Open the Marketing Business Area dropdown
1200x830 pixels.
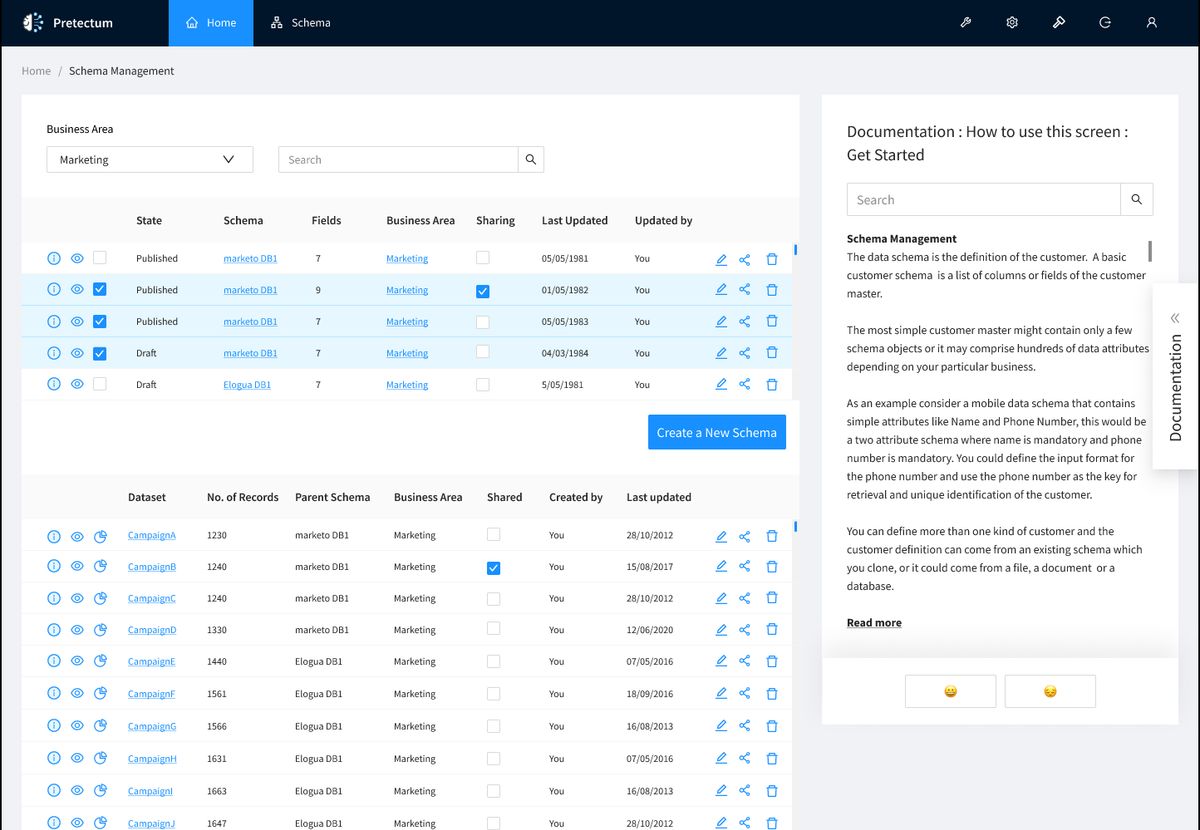(150, 160)
